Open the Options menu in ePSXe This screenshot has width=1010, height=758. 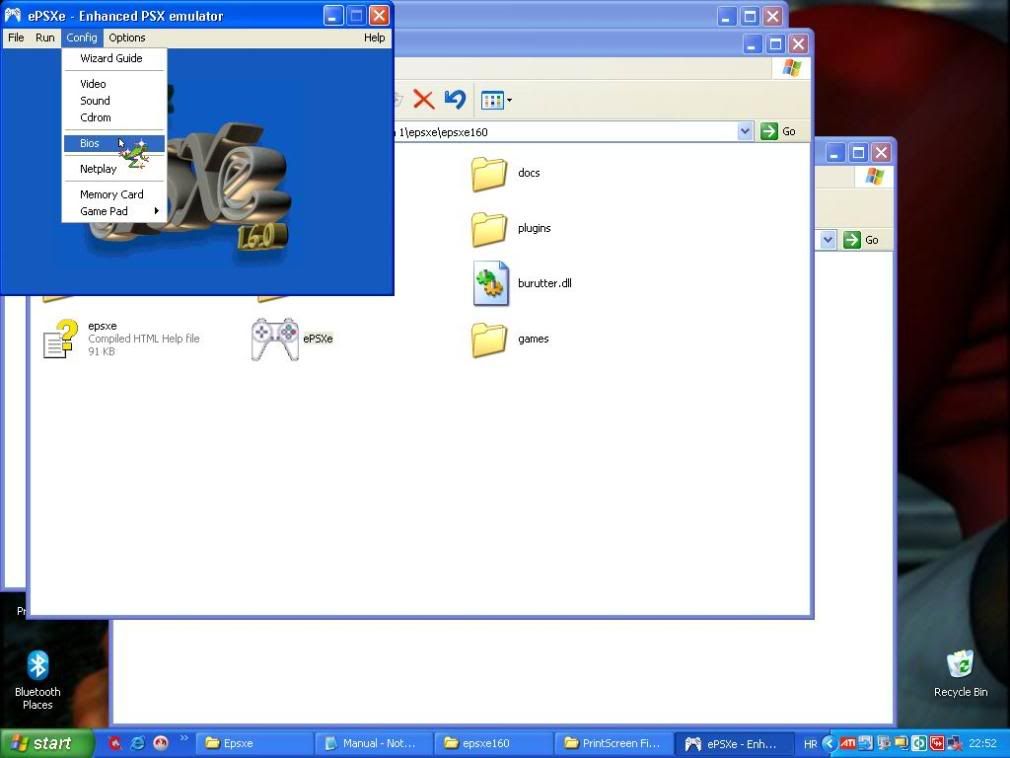coord(127,38)
